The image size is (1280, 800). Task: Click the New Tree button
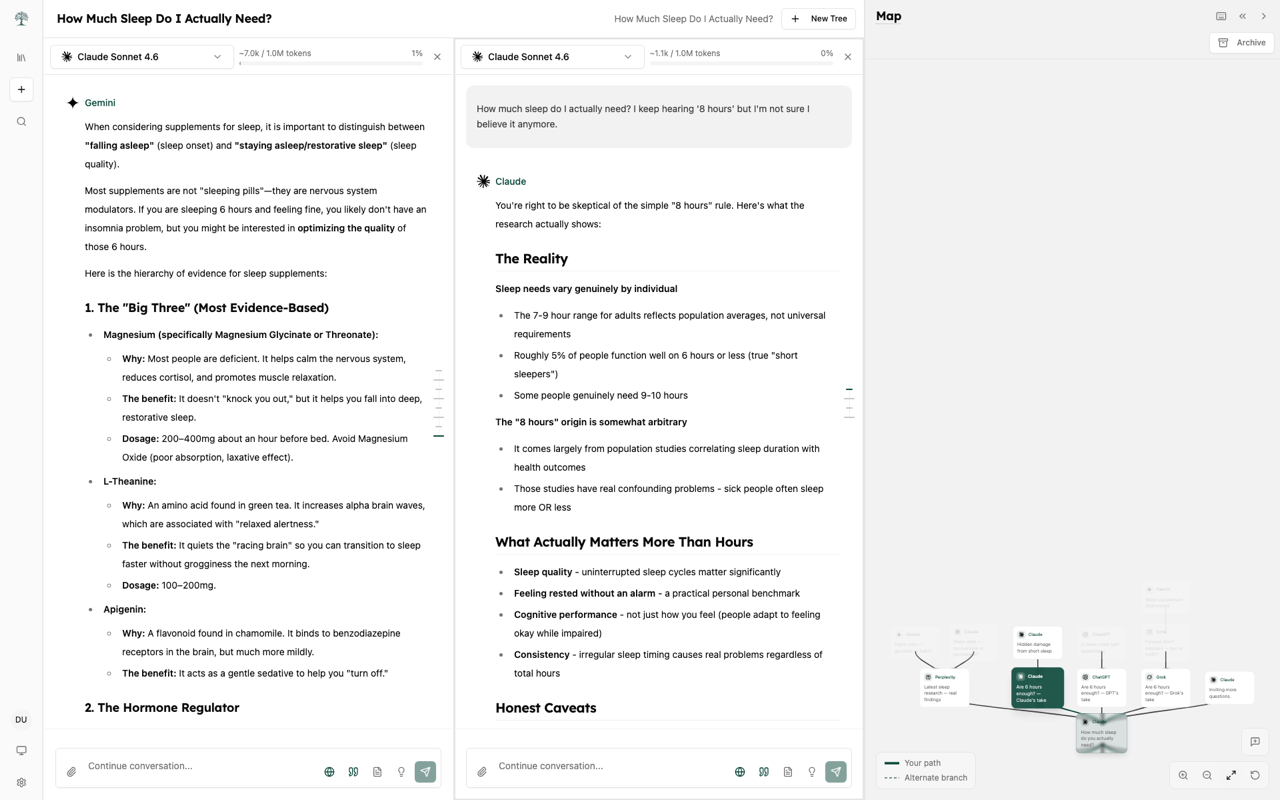(818, 18)
